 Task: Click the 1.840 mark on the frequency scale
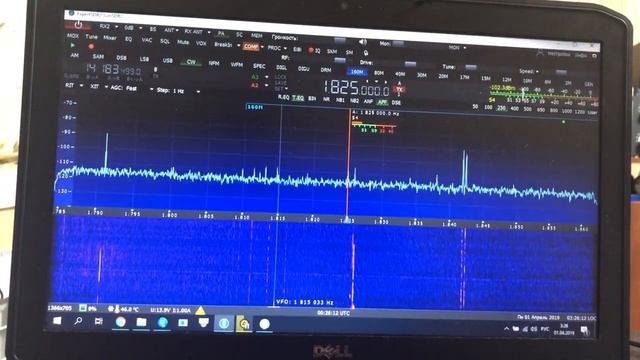point(449,224)
